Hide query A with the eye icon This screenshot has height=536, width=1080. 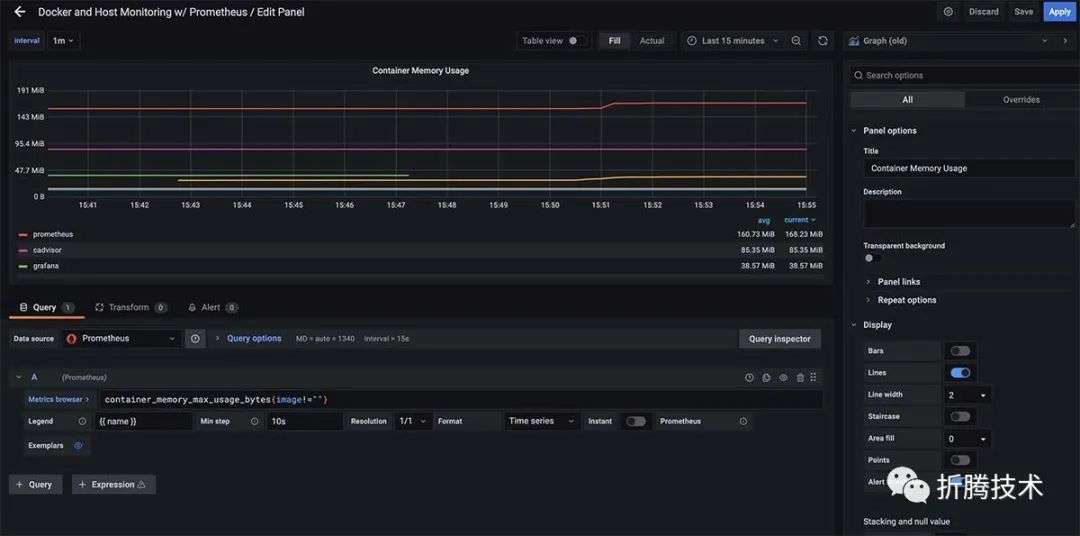(783, 378)
